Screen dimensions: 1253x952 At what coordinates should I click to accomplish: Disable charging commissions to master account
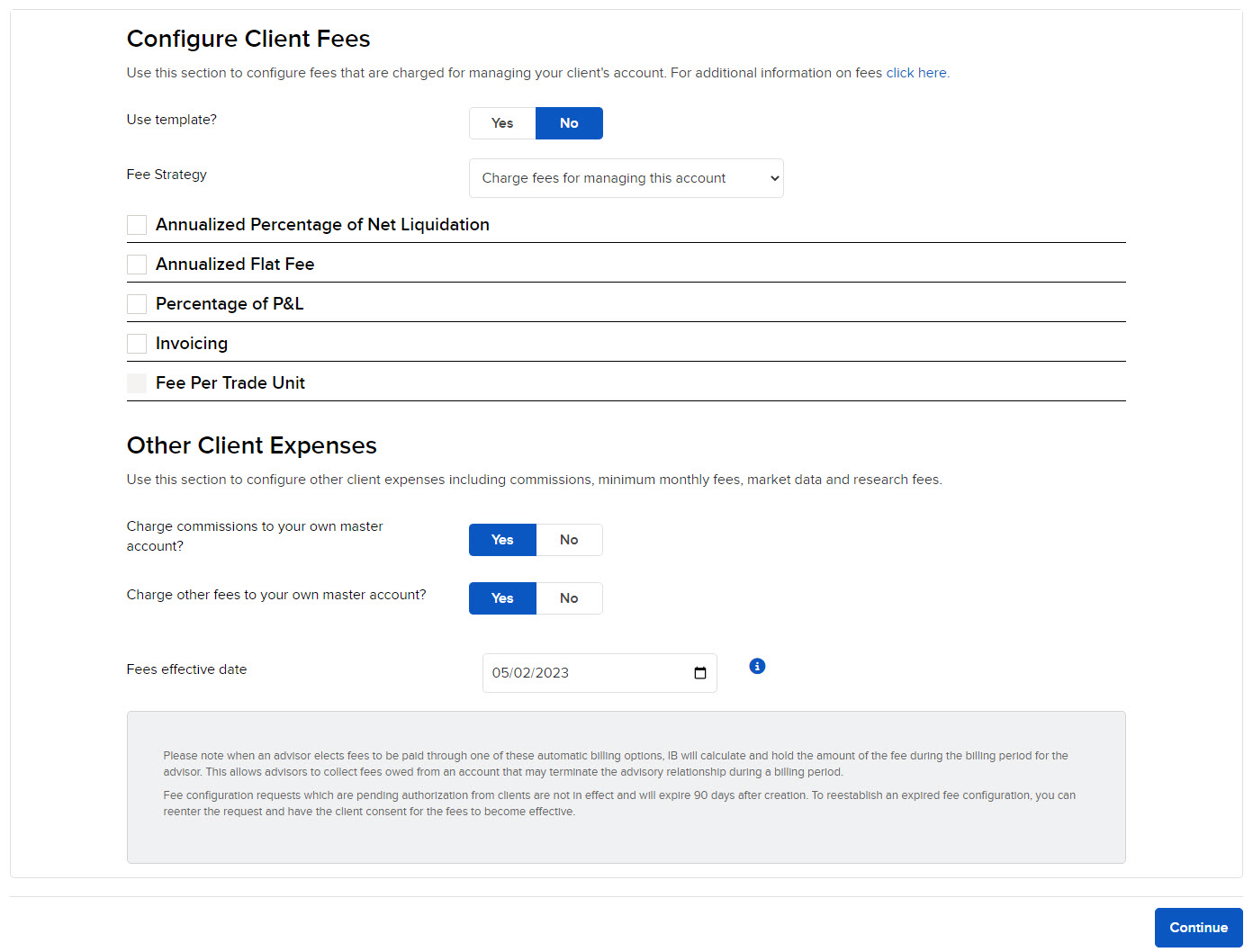[x=569, y=540]
